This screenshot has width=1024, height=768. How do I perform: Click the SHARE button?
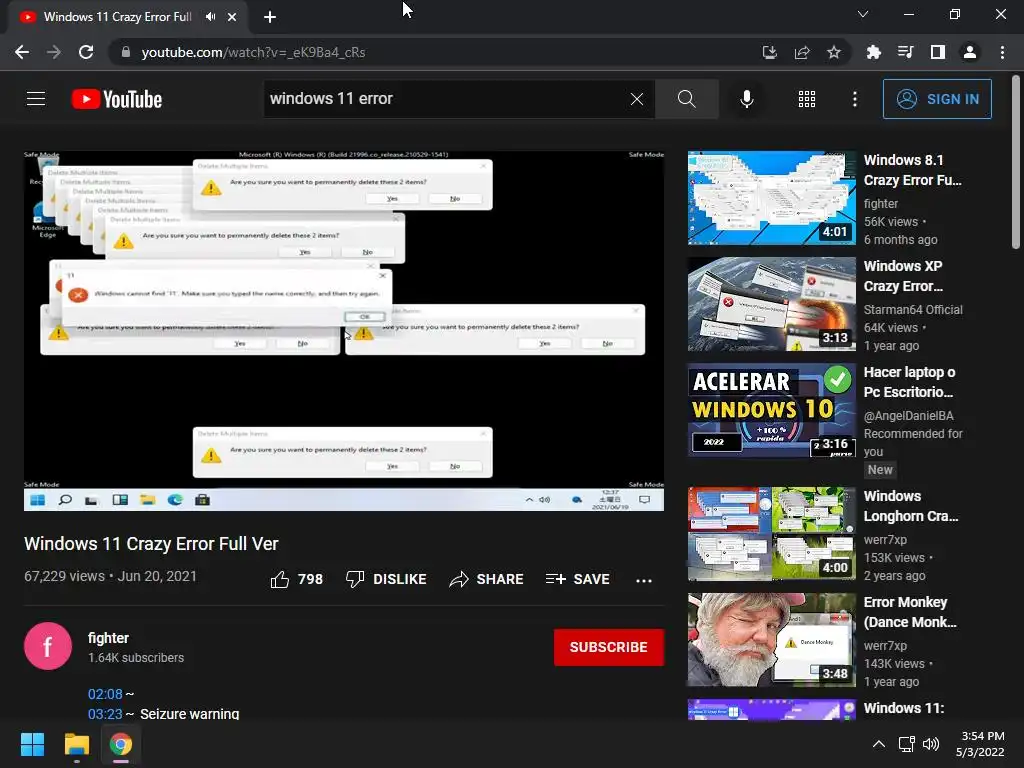click(x=487, y=579)
